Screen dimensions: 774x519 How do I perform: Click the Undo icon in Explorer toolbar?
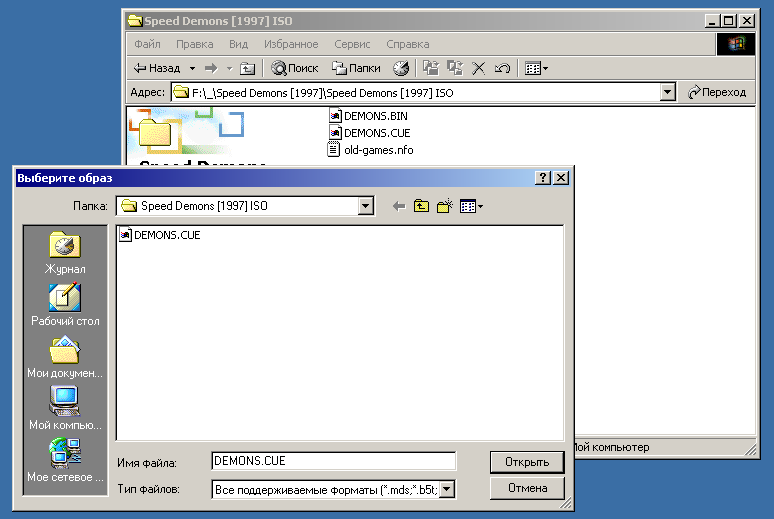coord(502,68)
